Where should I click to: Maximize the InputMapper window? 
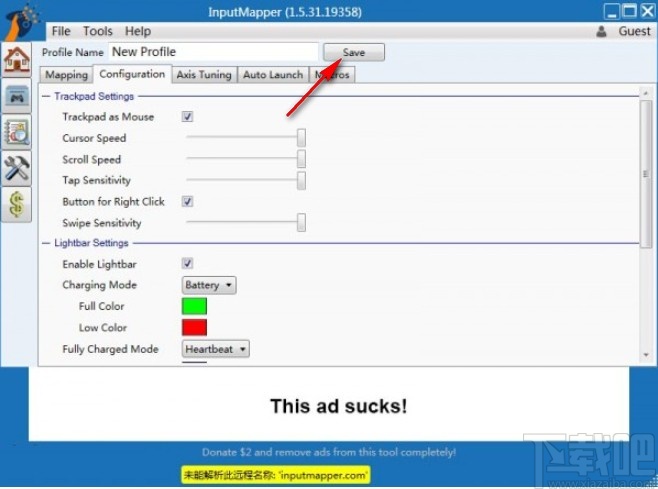(629, 11)
